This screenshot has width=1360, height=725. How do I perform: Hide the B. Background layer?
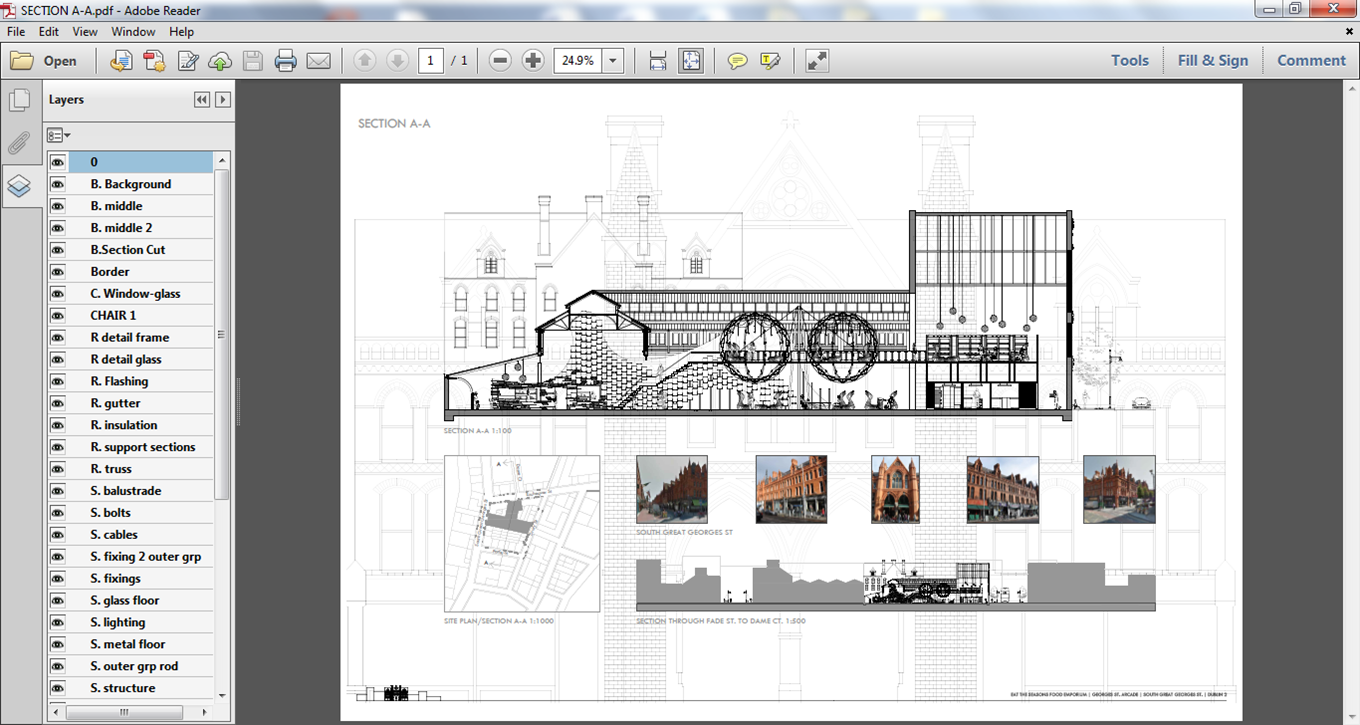[x=58, y=184]
